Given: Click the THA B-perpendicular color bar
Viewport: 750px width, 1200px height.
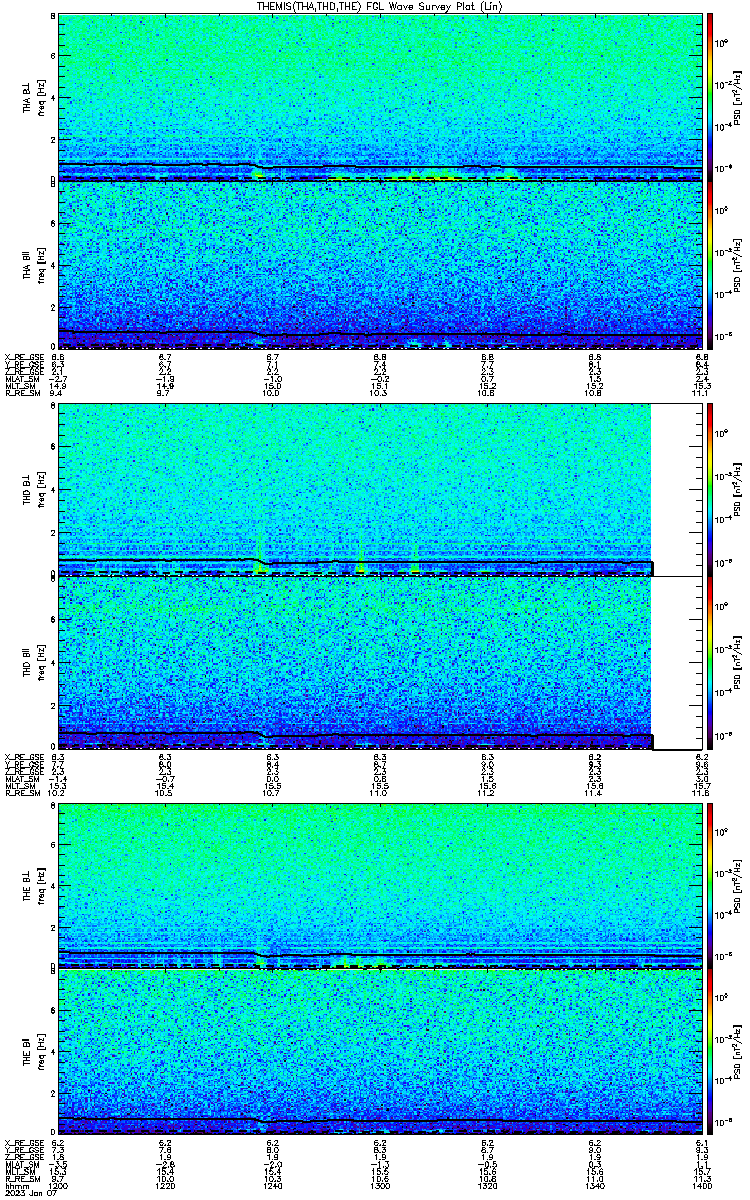Looking at the screenshot, I should pos(710,97).
